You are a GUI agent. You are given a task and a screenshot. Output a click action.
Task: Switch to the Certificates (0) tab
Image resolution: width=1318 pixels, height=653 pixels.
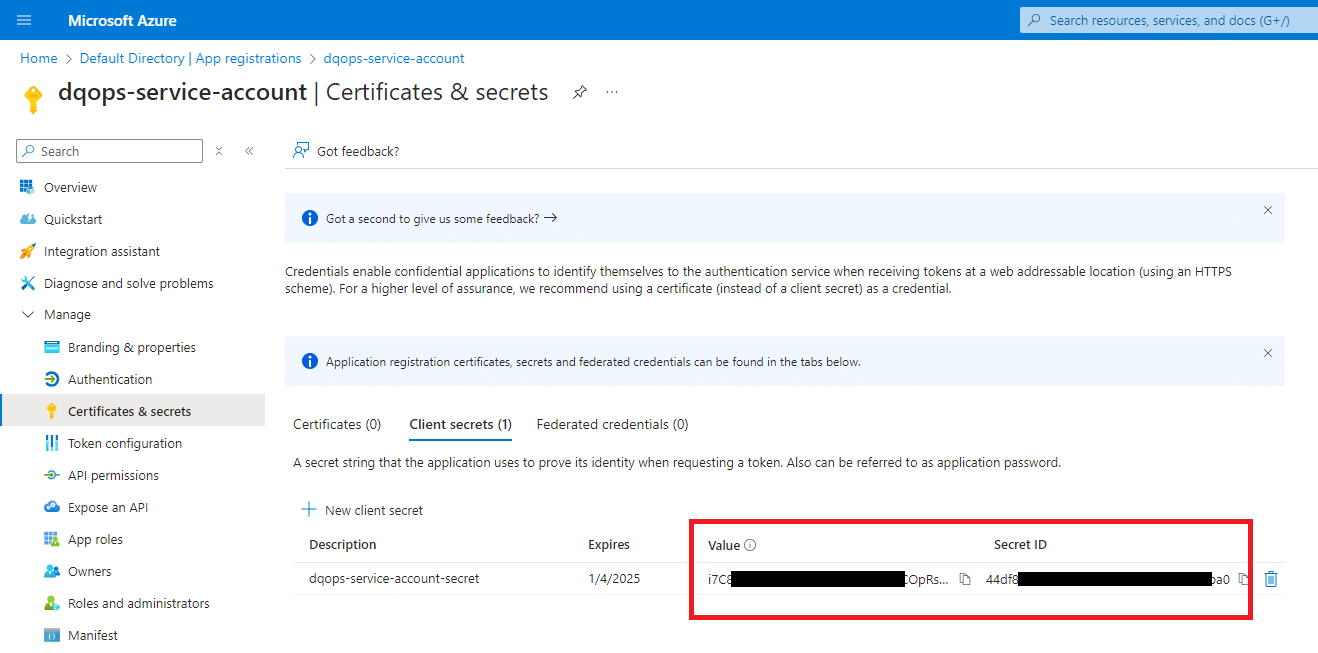coord(337,424)
